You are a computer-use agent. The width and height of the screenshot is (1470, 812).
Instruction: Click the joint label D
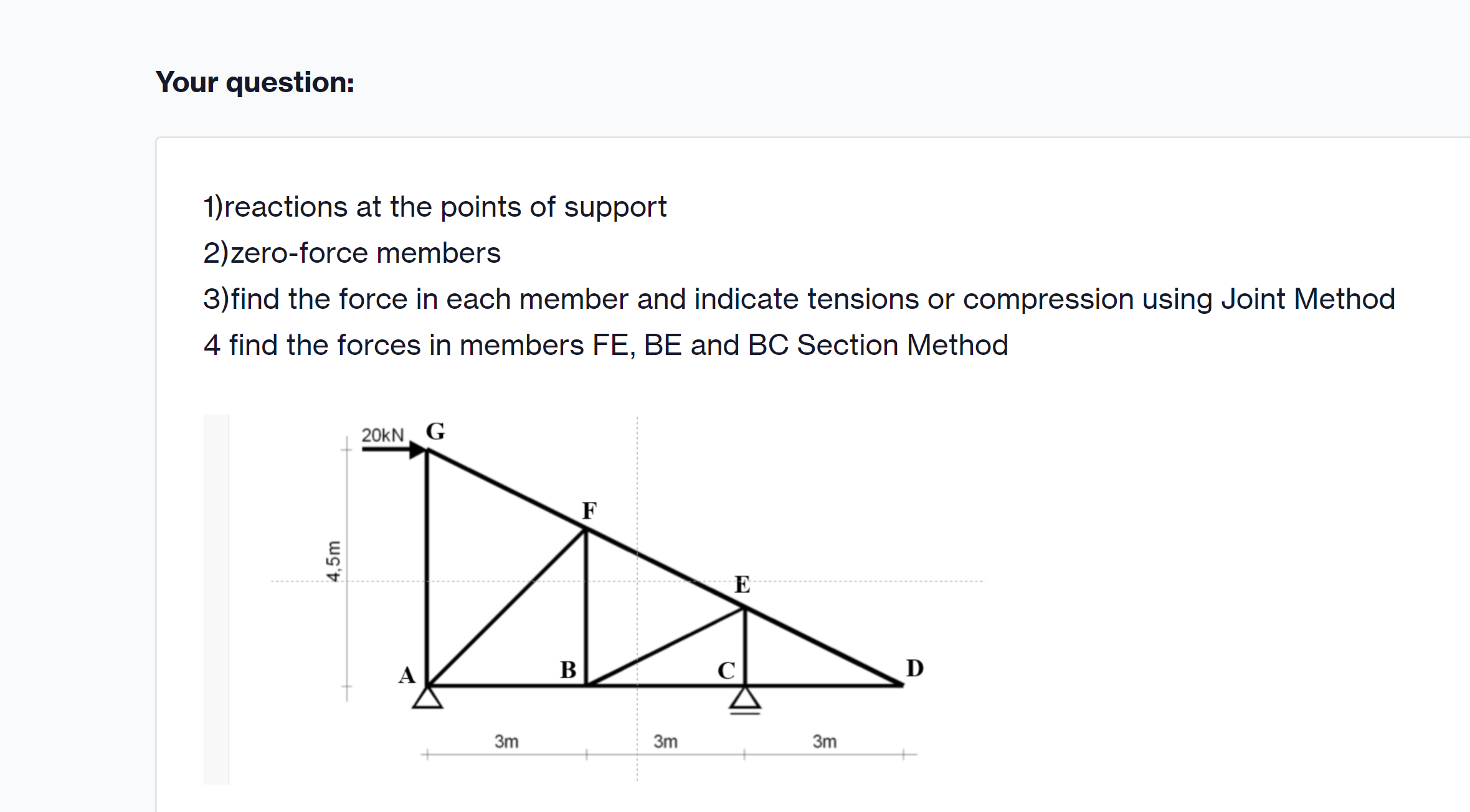point(914,668)
